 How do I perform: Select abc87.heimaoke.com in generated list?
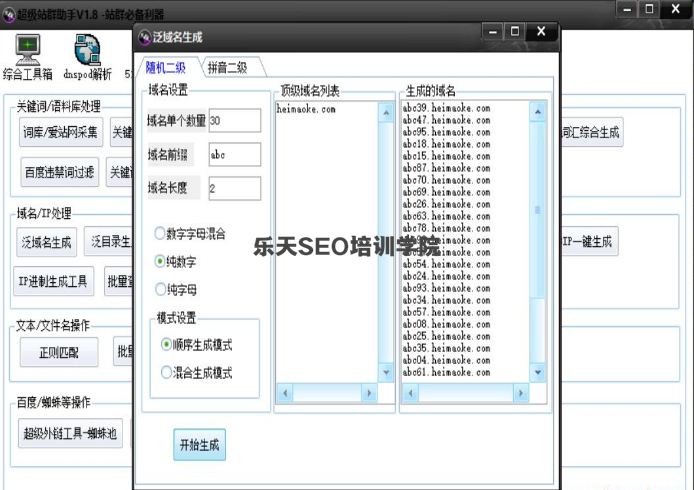tap(447, 168)
